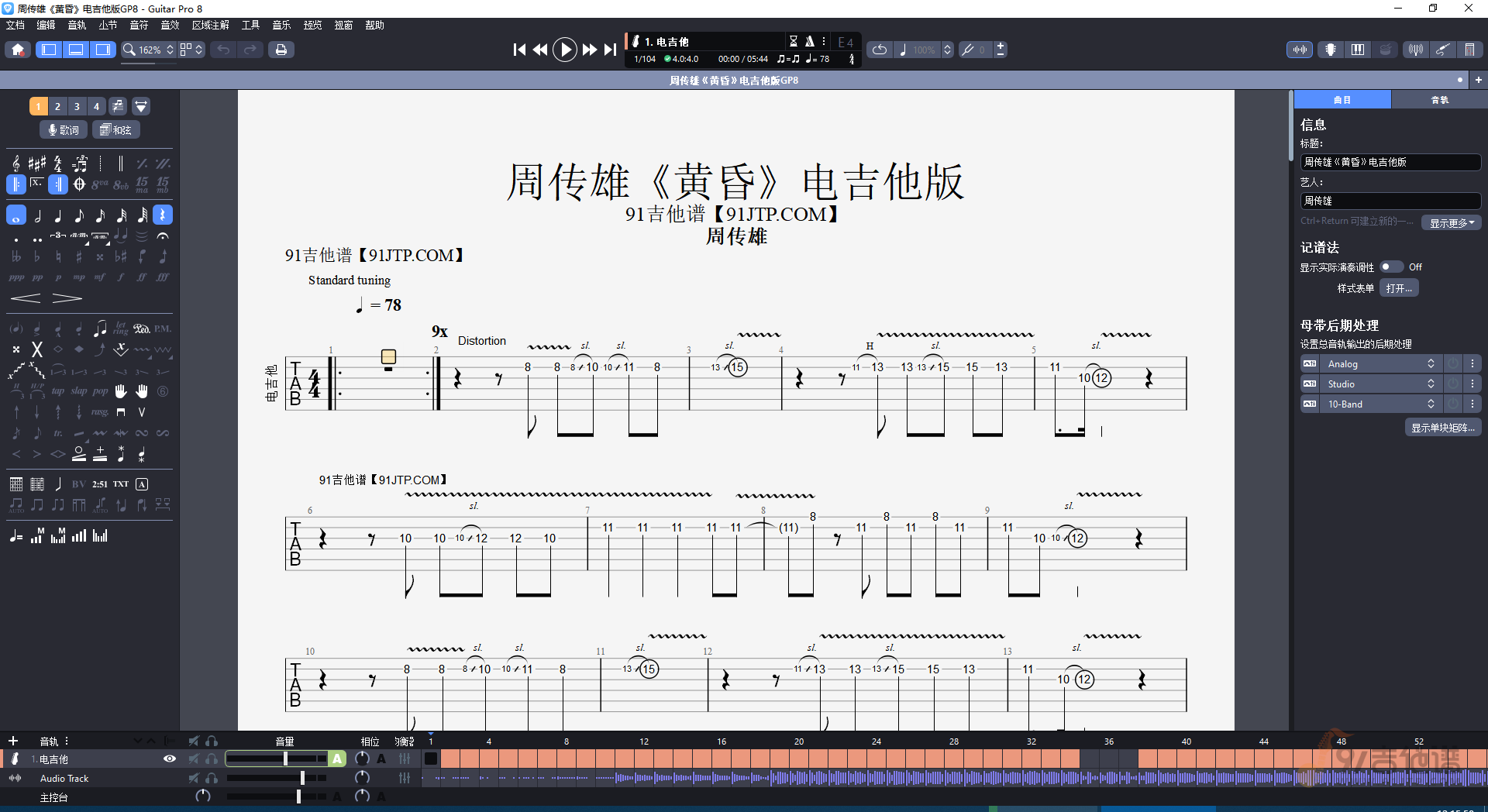Insert section marker with the A icon

[x=142, y=484]
